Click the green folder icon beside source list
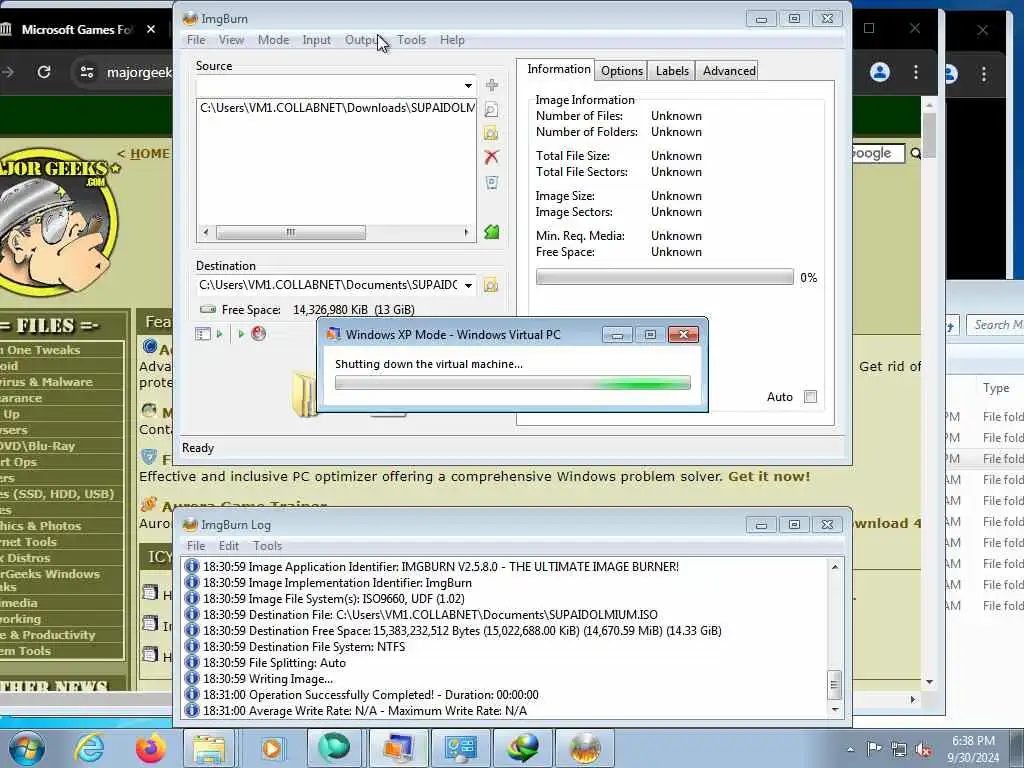Screen dimensions: 1024x768 [x=492, y=232]
